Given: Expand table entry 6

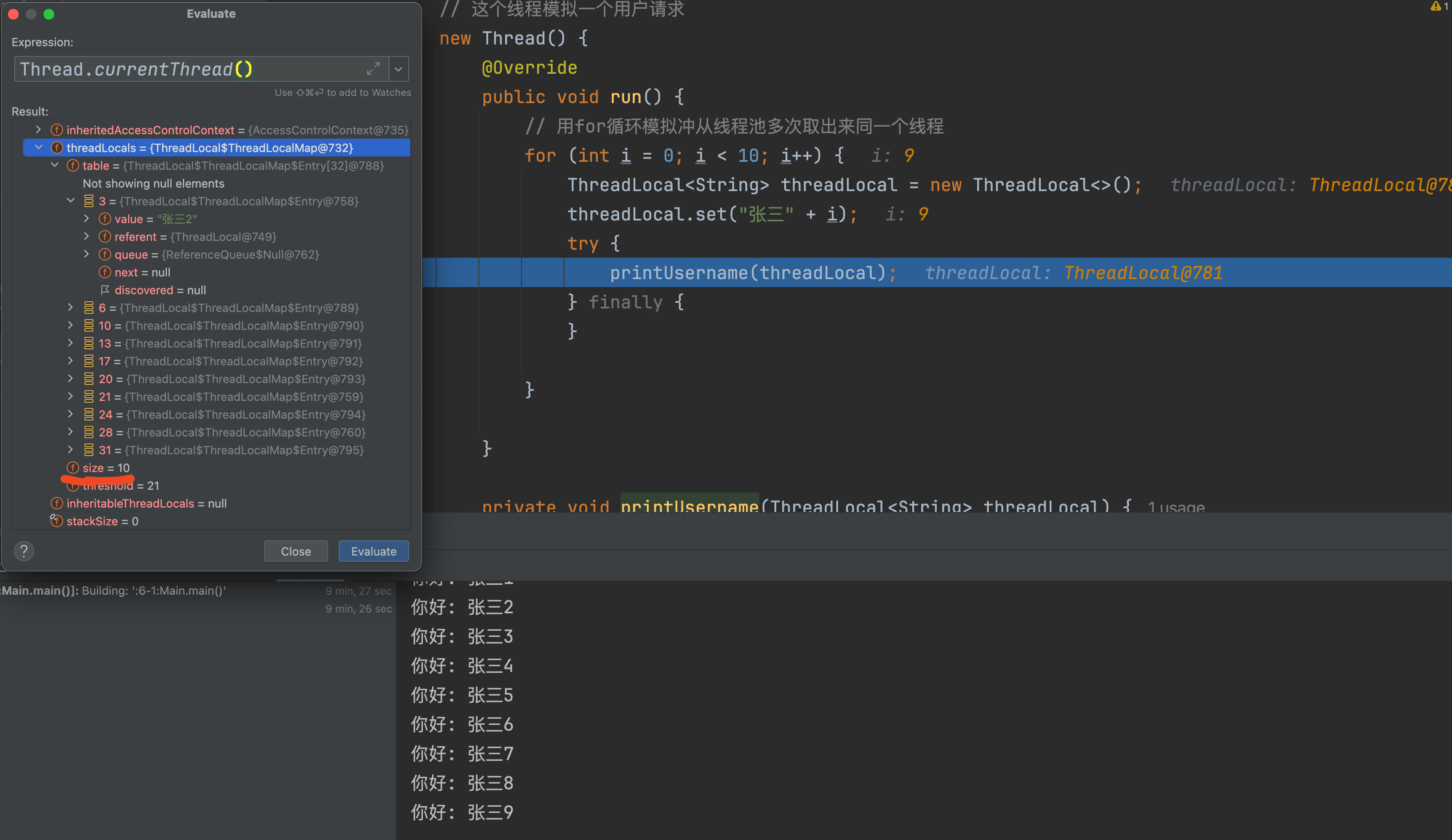Looking at the screenshot, I should click(x=70, y=308).
